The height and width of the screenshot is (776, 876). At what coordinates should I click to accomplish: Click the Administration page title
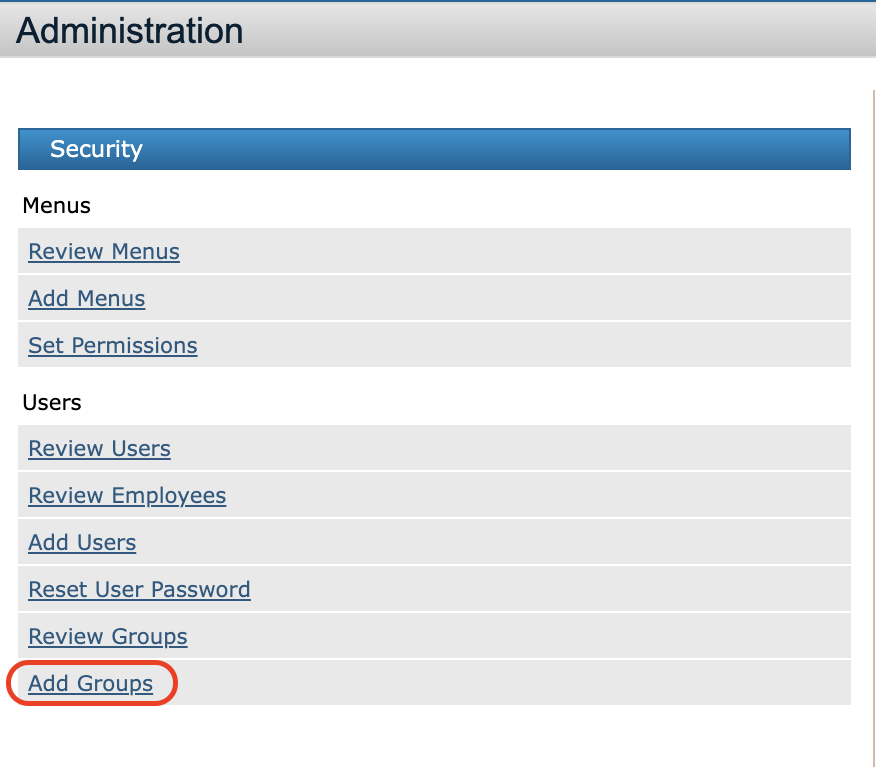tap(130, 31)
